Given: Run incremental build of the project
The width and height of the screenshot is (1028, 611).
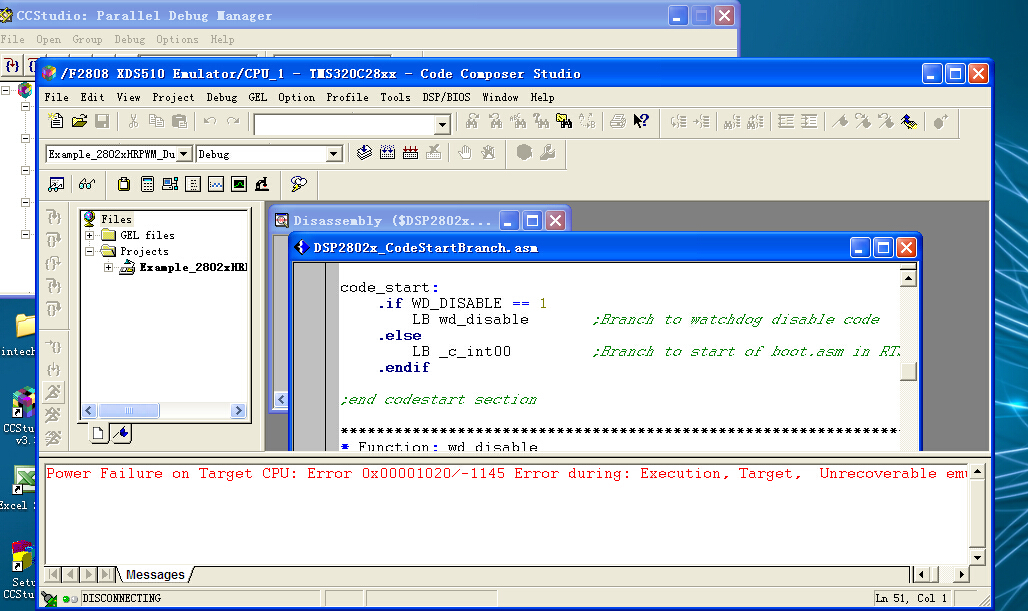Looking at the screenshot, I should 387,153.
